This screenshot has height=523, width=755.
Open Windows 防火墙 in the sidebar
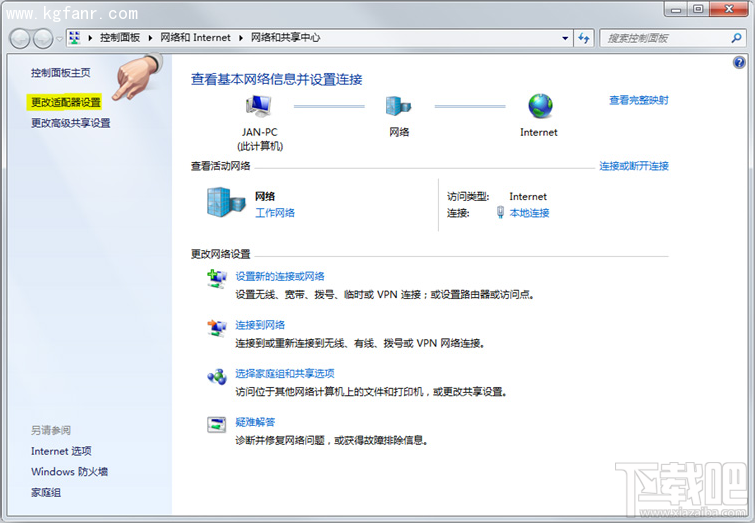[69, 471]
